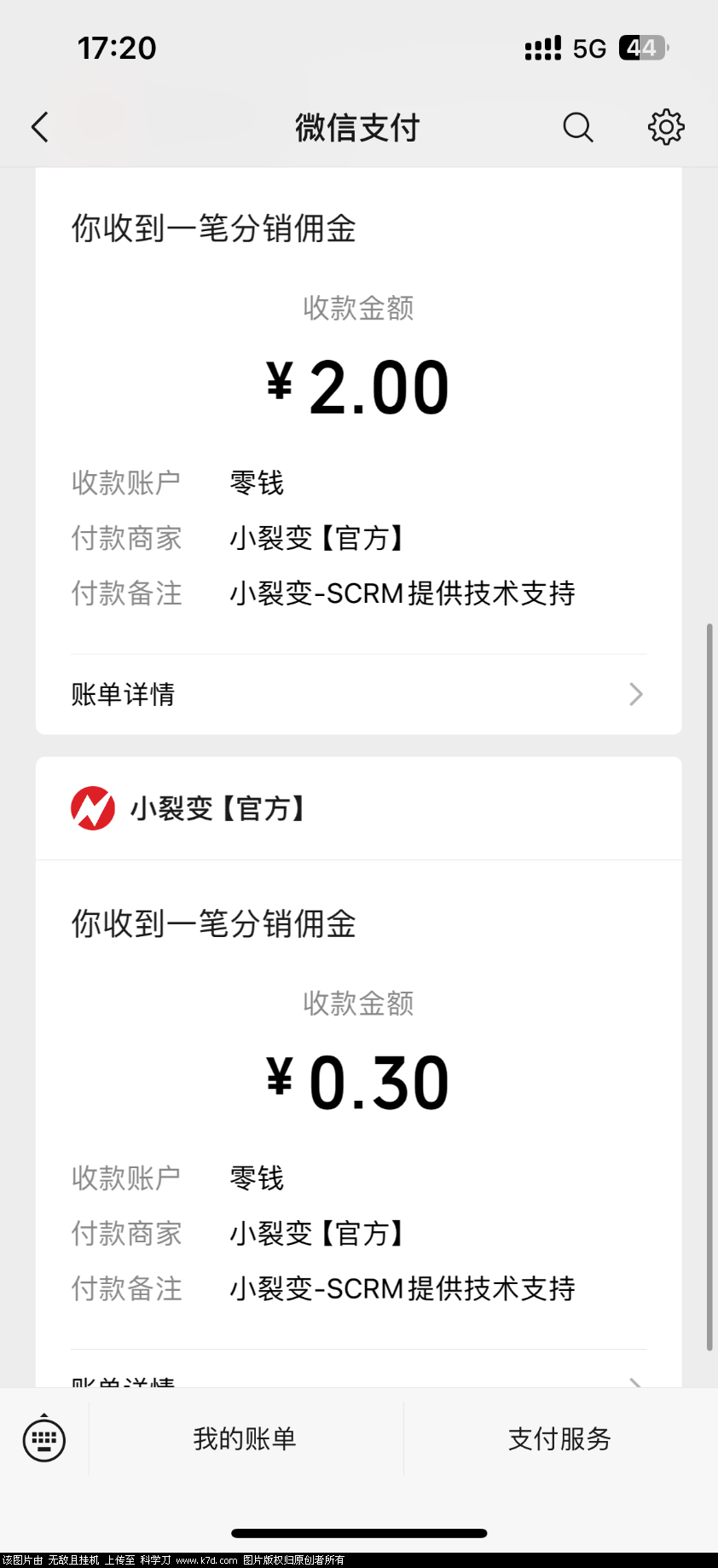The height and width of the screenshot is (1568, 718).
Task: Tap the cellular signal bars icon
Action: [x=543, y=49]
